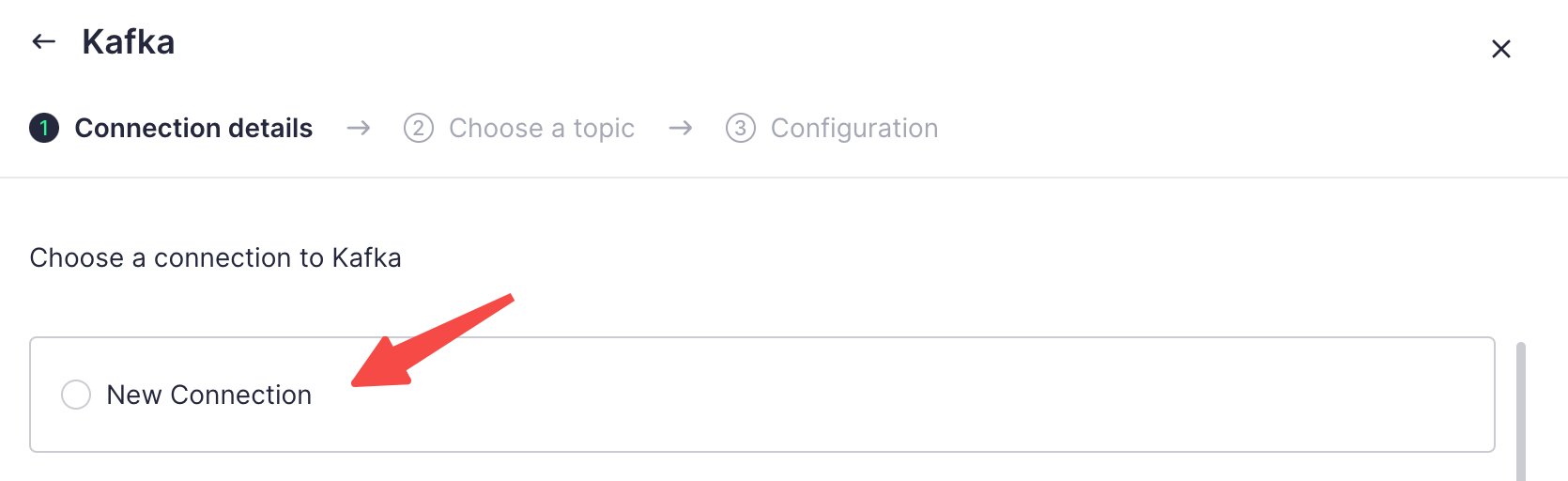Click the step 3 circled number icon
This screenshot has height=481, width=1568.
(x=741, y=128)
